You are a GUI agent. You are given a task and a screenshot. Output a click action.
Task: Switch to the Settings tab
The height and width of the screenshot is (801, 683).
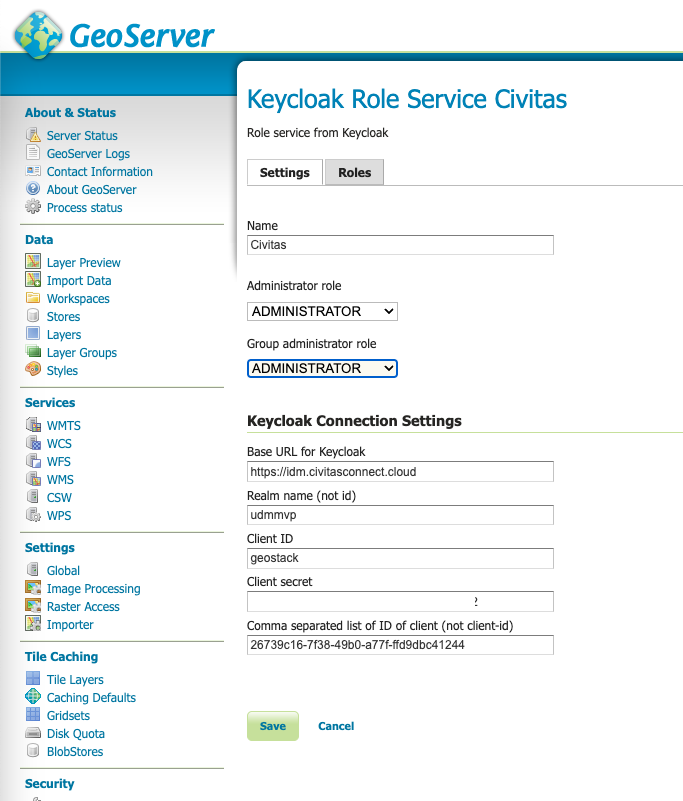tap(285, 173)
